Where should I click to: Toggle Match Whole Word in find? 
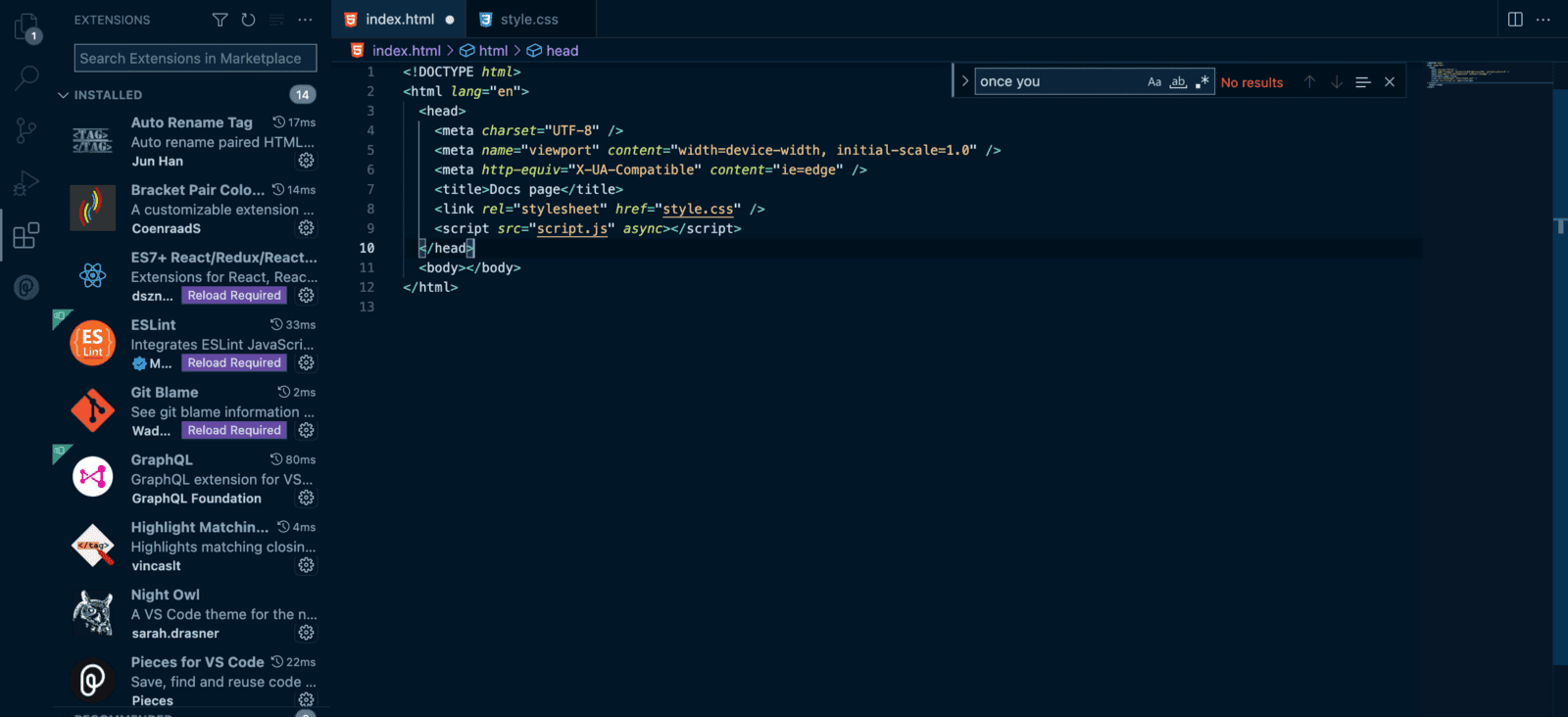[1179, 82]
